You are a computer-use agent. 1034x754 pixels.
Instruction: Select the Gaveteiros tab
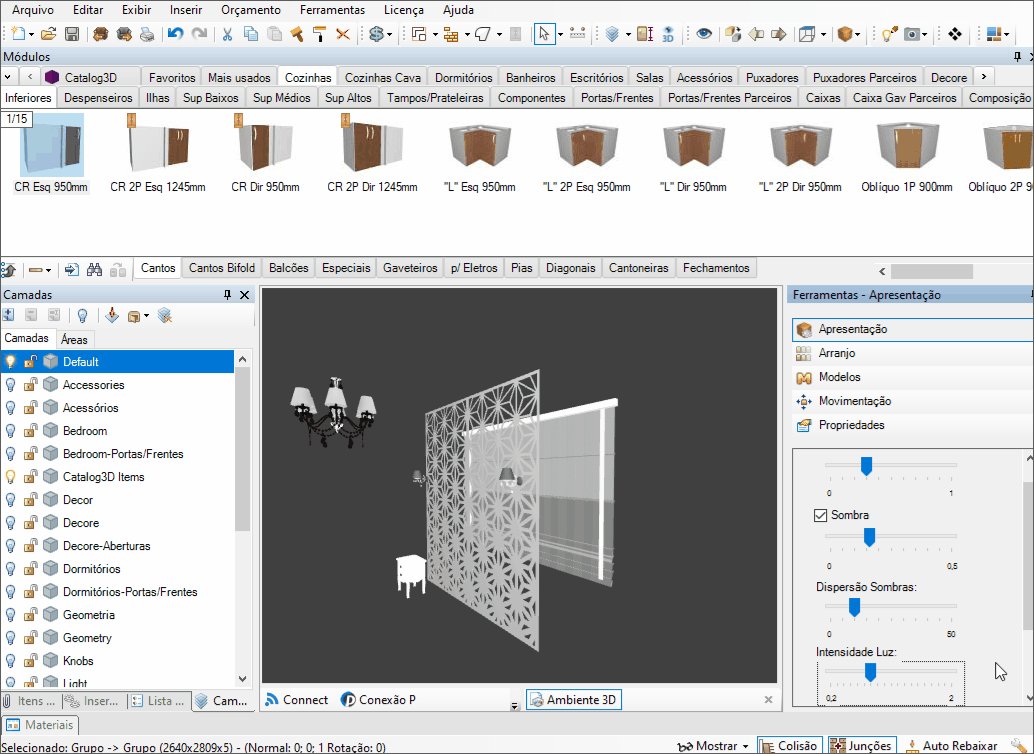pyautogui.click(x=410, y=268)
